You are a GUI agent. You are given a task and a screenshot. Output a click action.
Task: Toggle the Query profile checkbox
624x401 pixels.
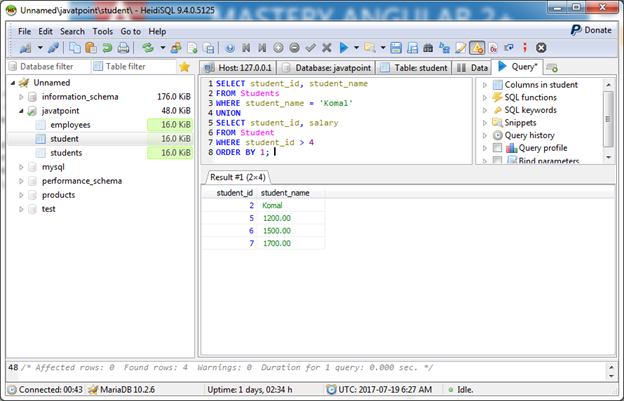[x=497, y=148]
